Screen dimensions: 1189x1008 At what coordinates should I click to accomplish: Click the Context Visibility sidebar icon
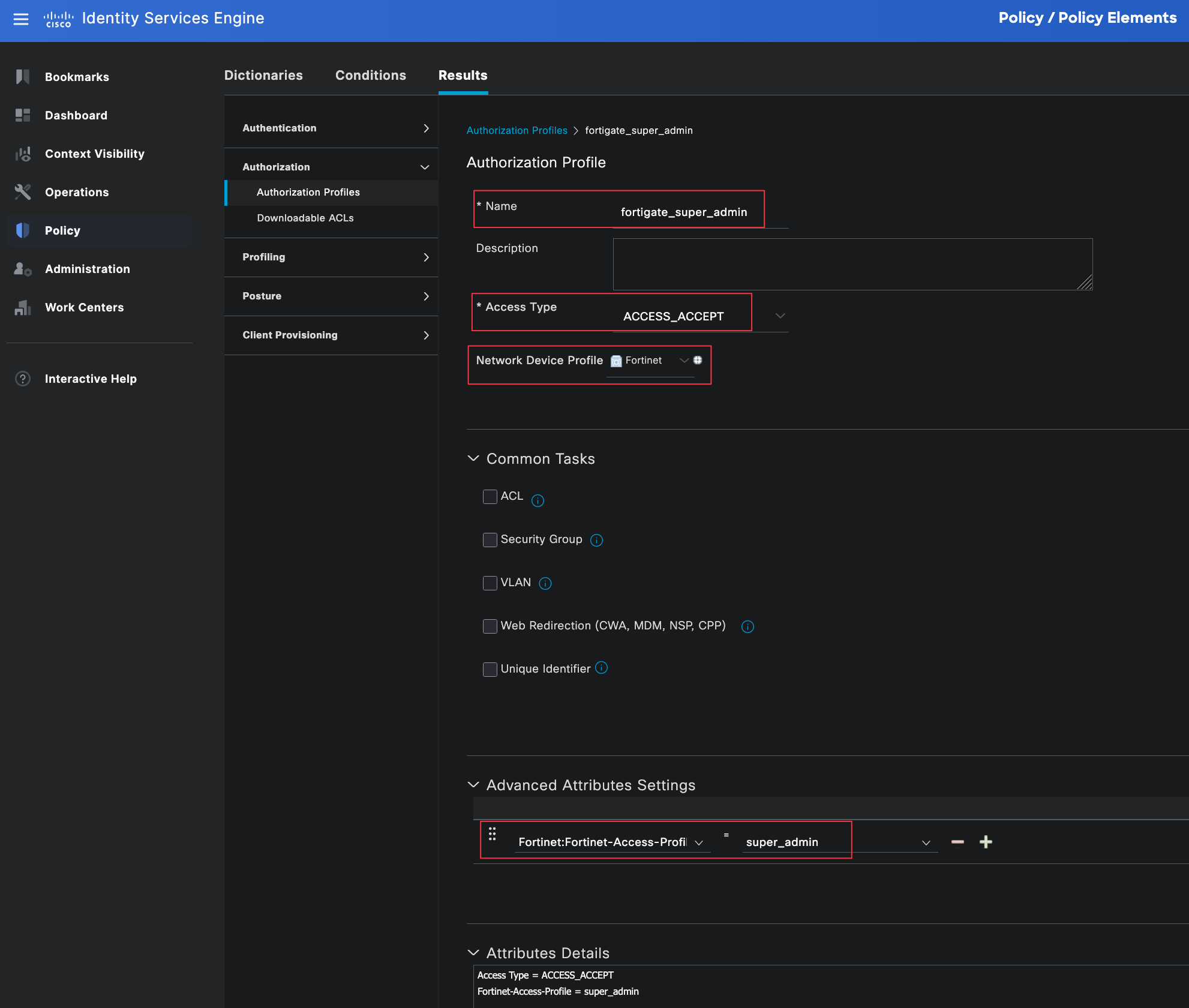click(23, 154)
